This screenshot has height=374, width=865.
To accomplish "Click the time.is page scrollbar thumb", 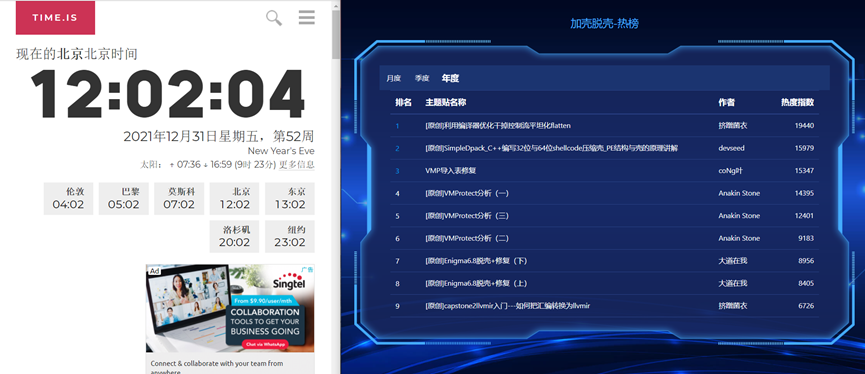I will 335,36.
